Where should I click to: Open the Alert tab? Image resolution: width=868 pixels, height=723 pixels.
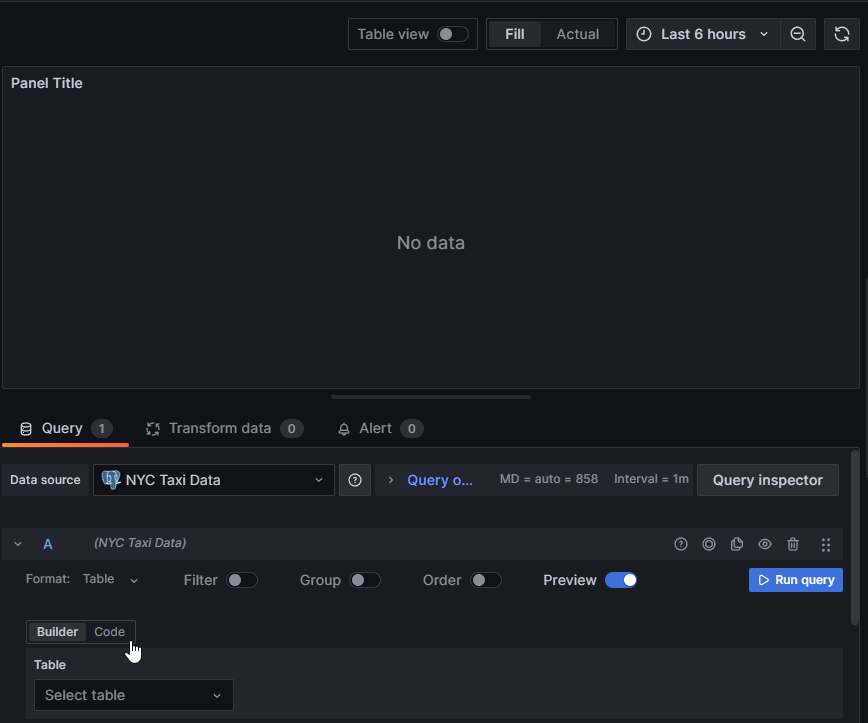click(x=379, y=428)
